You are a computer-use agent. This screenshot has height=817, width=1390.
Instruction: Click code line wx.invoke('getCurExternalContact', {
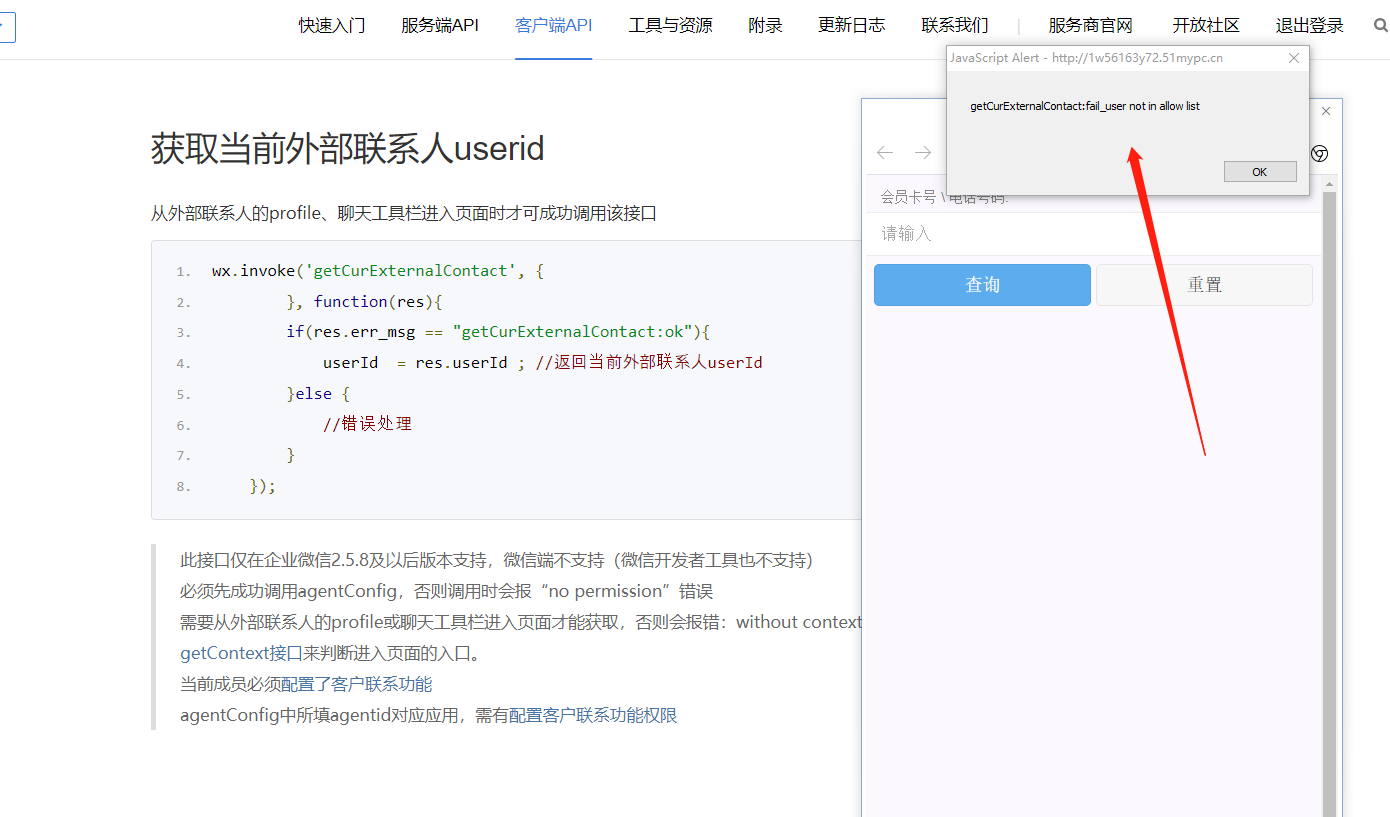(x=378, y=271)
